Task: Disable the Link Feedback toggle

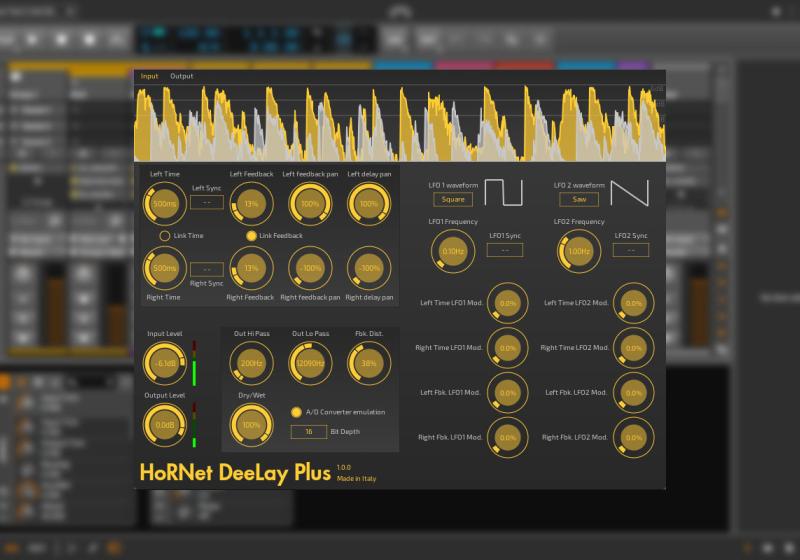Action: 251,236
